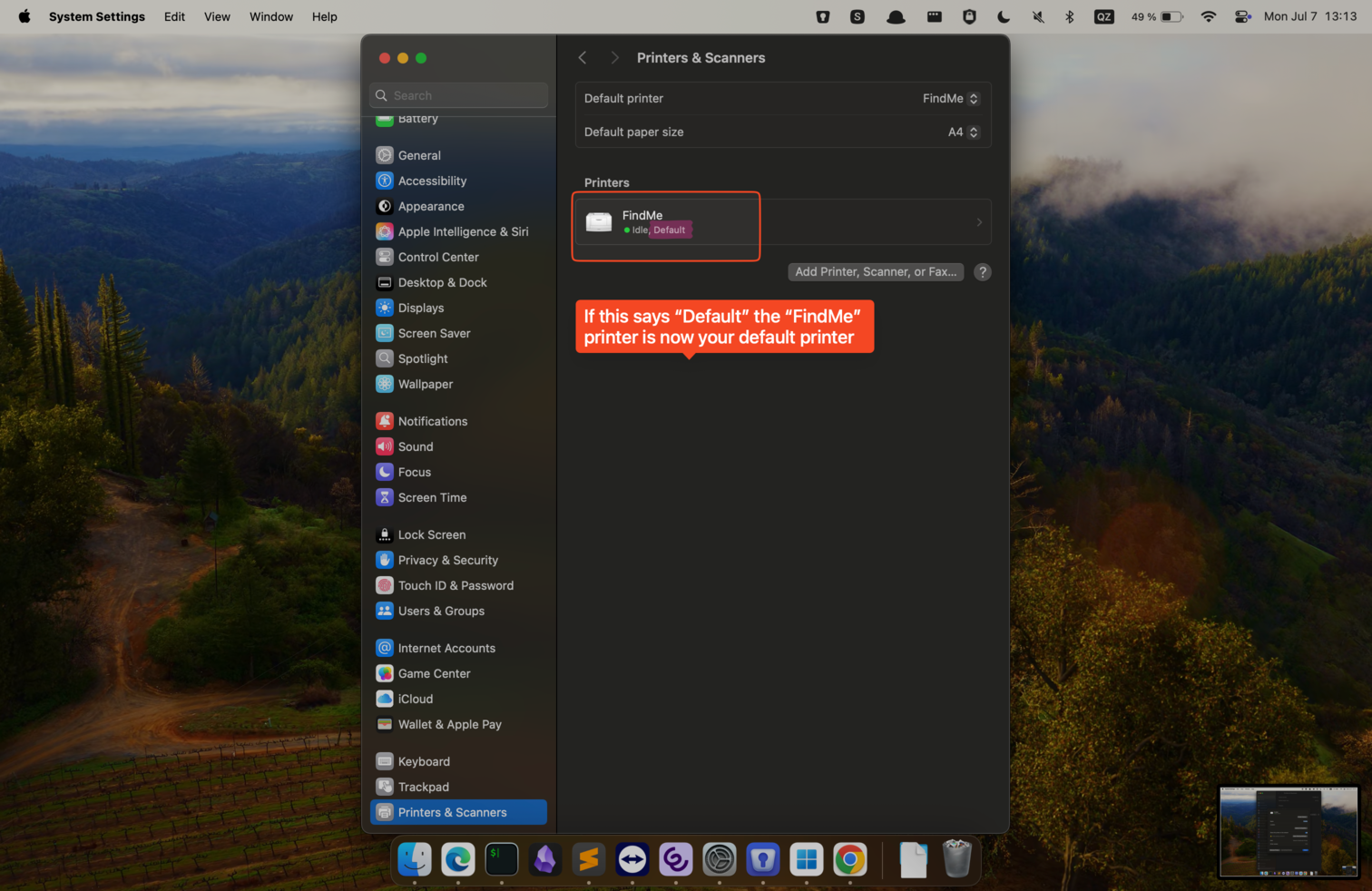Open the Trash in the Dock
The height and width of the screenshot is (891, 1372).
click(x=956, y=859)
